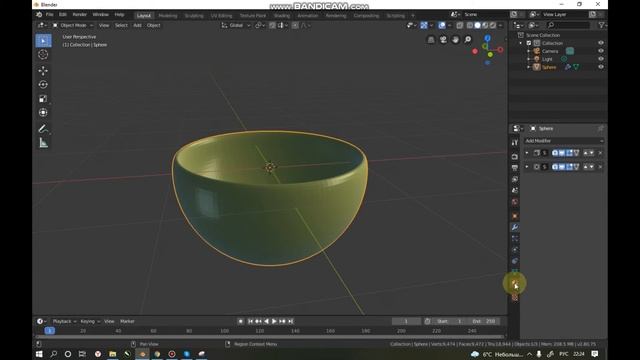640x360 pixels.
Task: Switch to the Modeling workspace tab
Action: point(168,16)
